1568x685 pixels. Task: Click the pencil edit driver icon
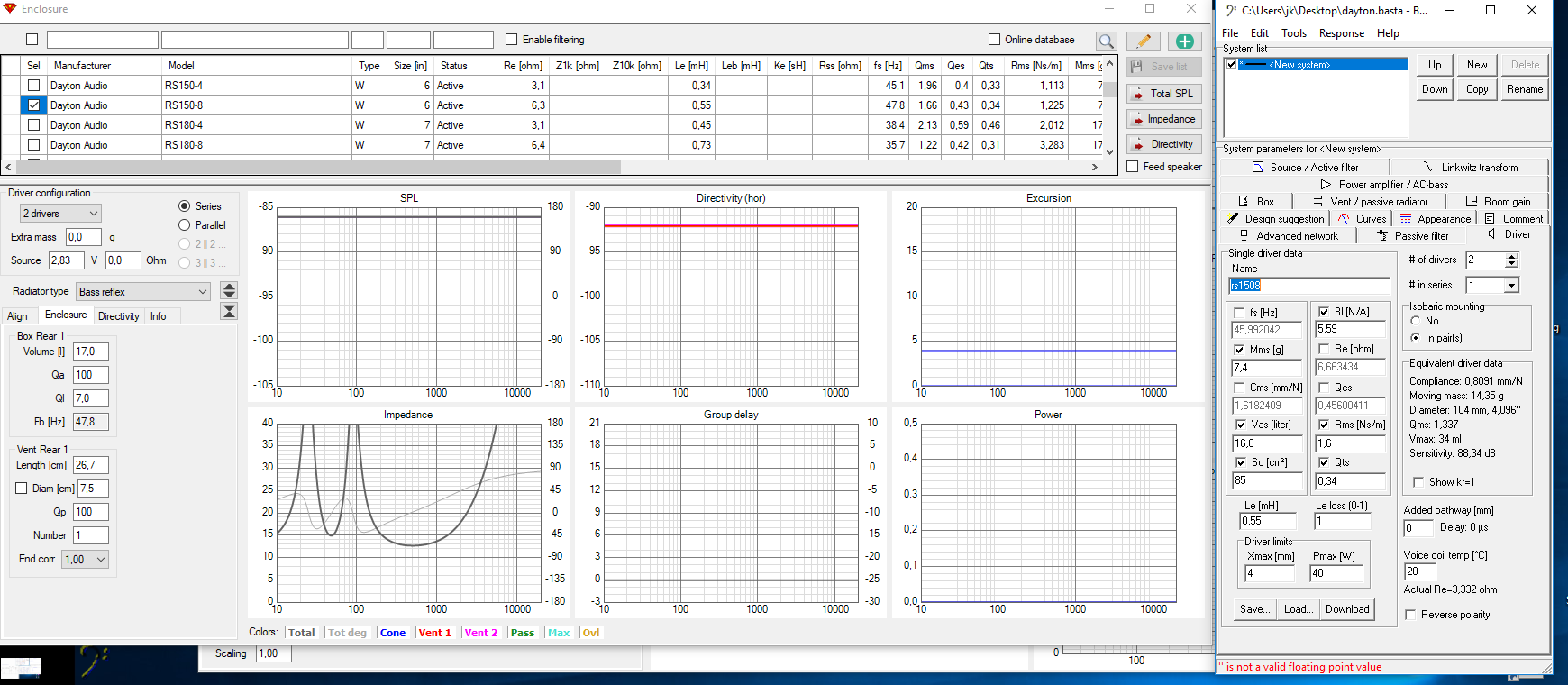coord(1143,41)
